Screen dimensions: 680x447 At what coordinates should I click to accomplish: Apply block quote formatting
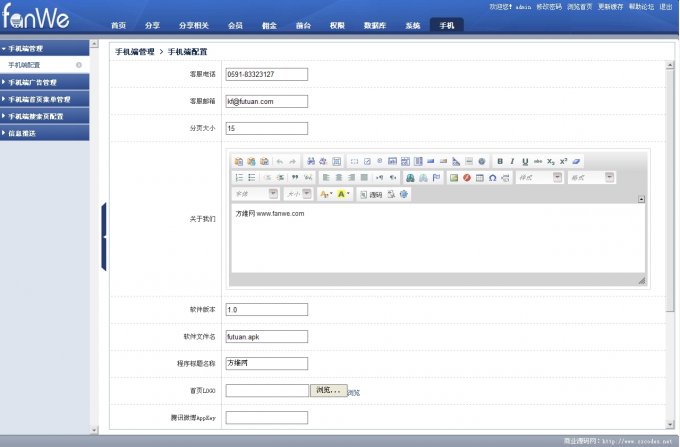(295, 177)
